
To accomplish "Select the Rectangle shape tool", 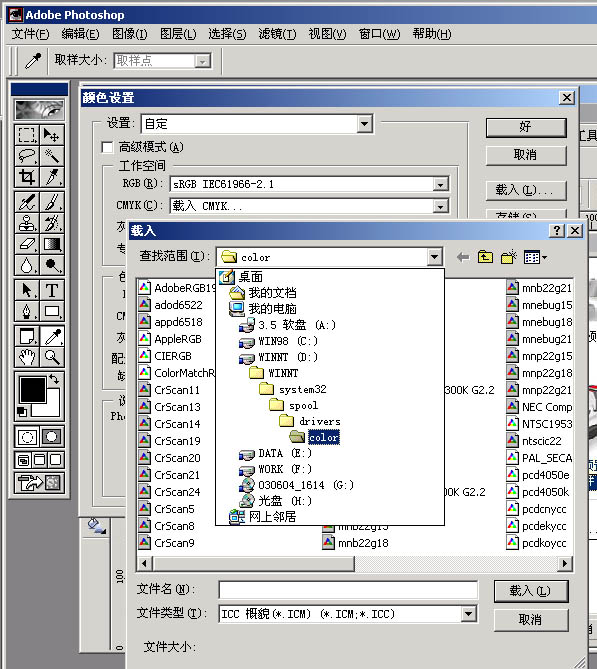I will pyautogui.click(x=52, y=311).
